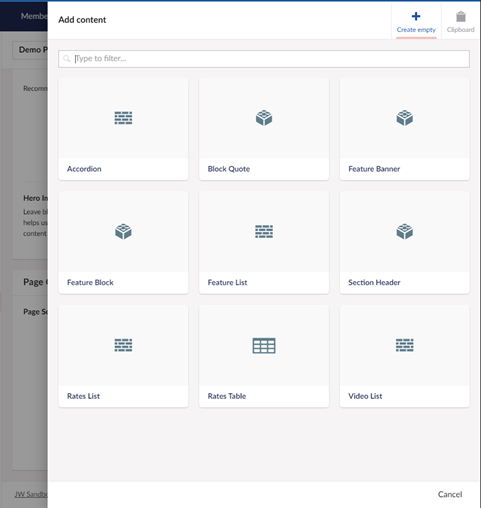This screenshot has height=508, width=481.
Task: Click the search magnifier icon
Action: pos(67,59)
